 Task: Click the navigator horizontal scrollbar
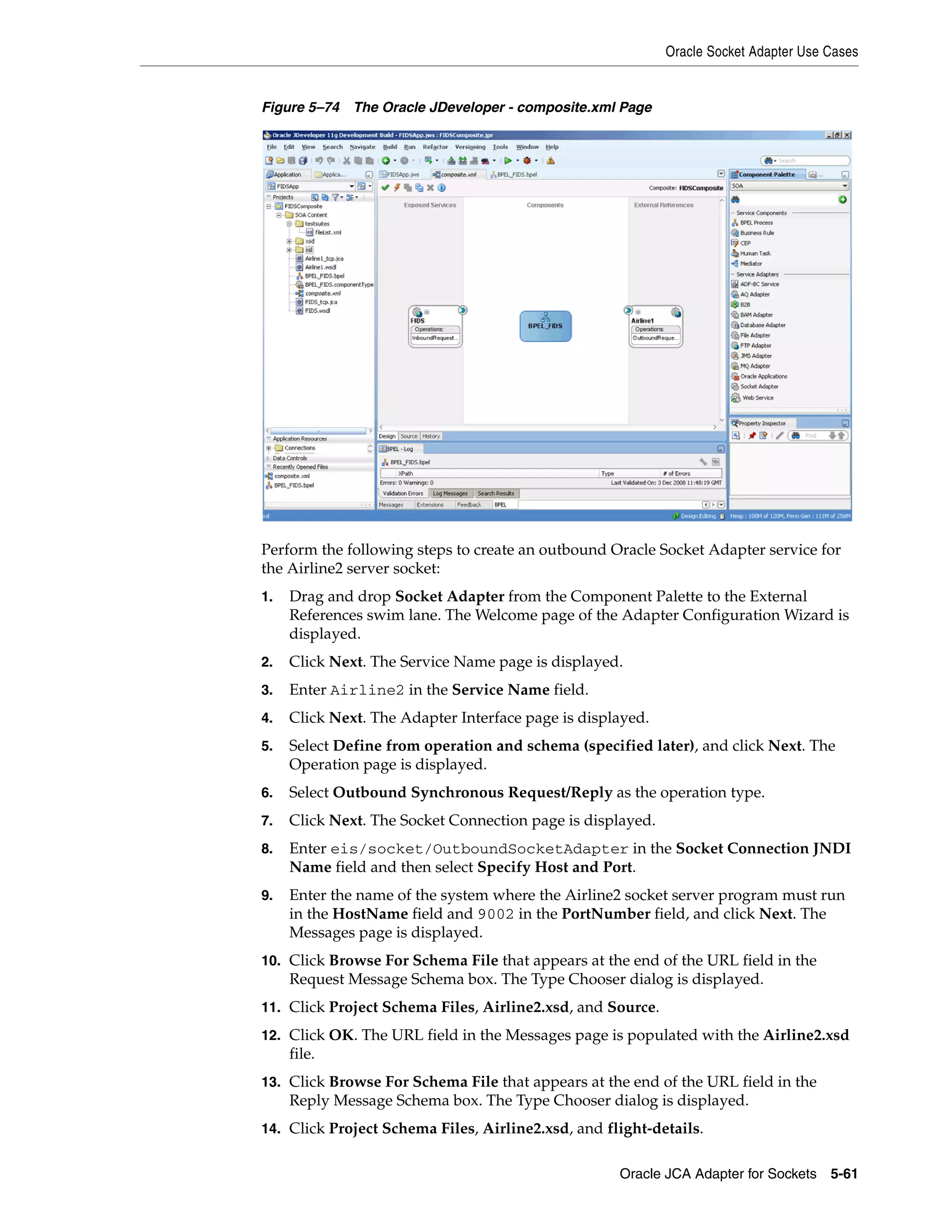pyautogui.click(x=318, y=431)
